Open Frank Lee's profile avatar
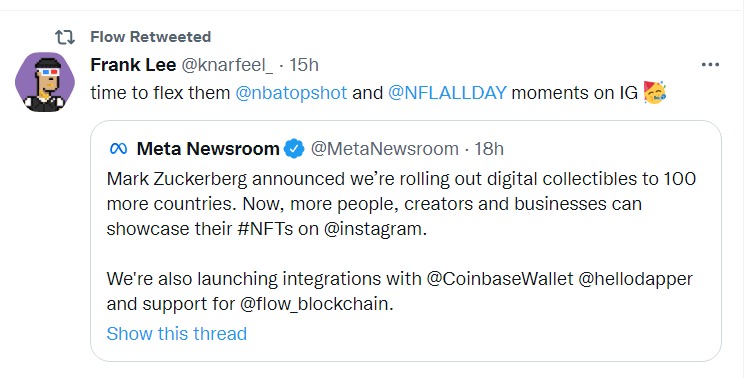The height and width of the screenshot is (378, 749). (x=45, y=82)
